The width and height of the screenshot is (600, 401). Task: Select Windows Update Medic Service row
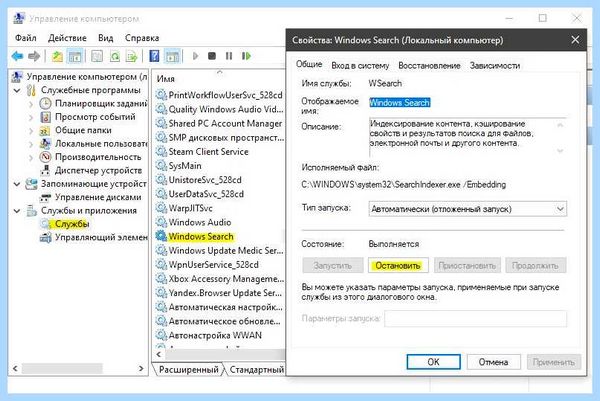click(x=220, y=251)
